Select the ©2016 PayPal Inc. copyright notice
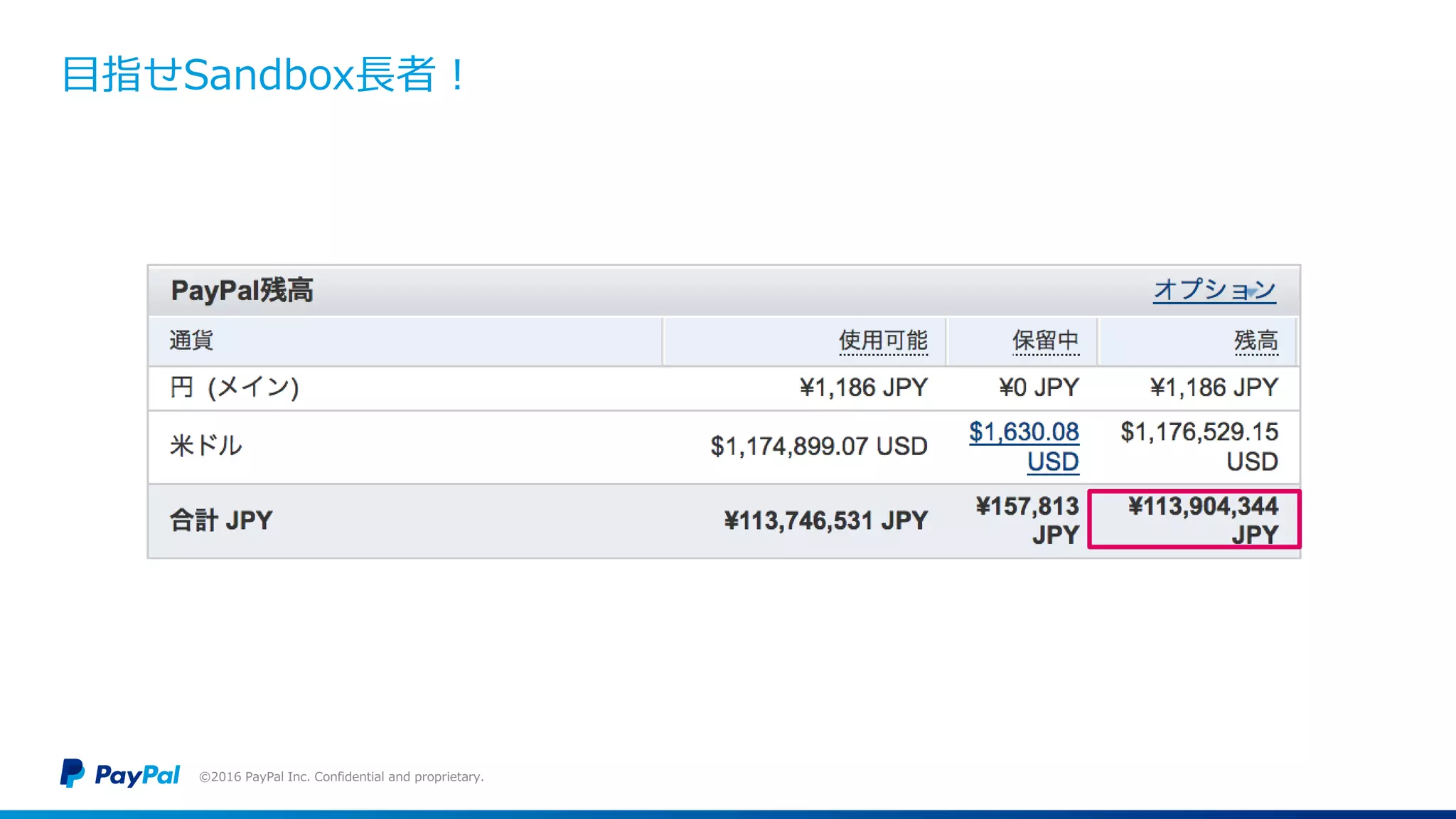The image size is (1456, 819). (x=341, y=777)
